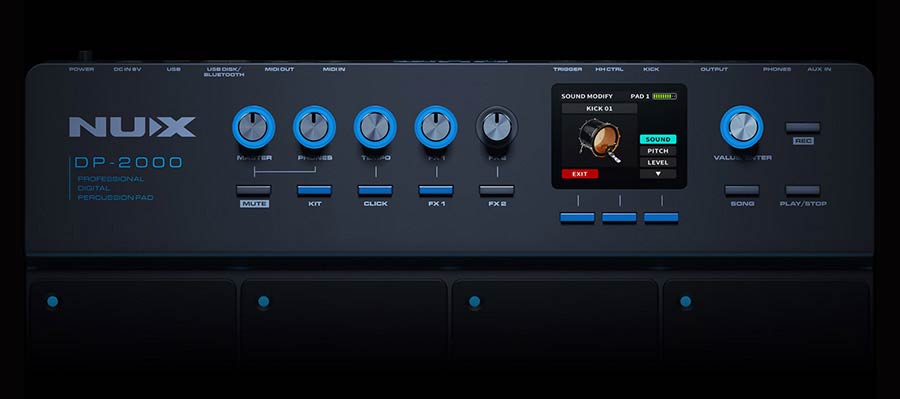This screenshot has width=900, height=399.
Task: Click the TEMPO knob
Action: point(375,127)
